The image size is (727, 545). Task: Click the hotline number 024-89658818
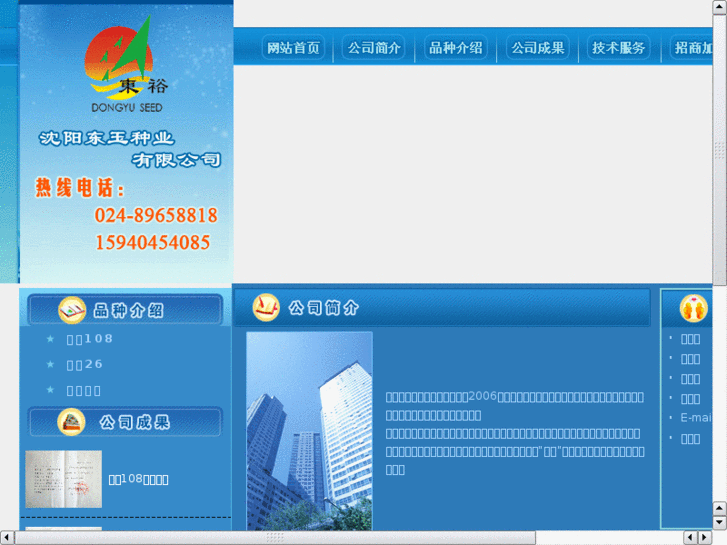[x=156, y=215]
